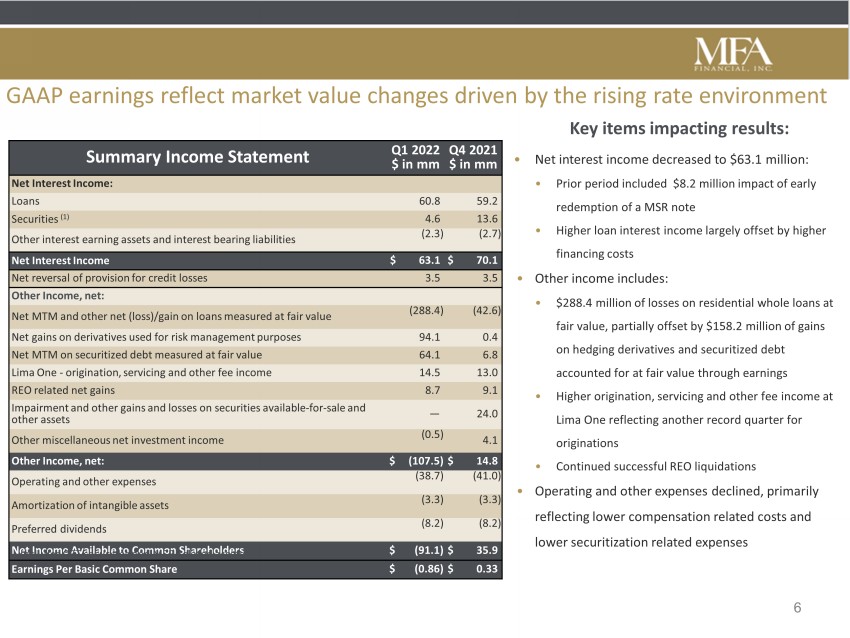Click the 'Preferred dividends' row label
Screen dimensions: 850x638
[x=59, y=529]
